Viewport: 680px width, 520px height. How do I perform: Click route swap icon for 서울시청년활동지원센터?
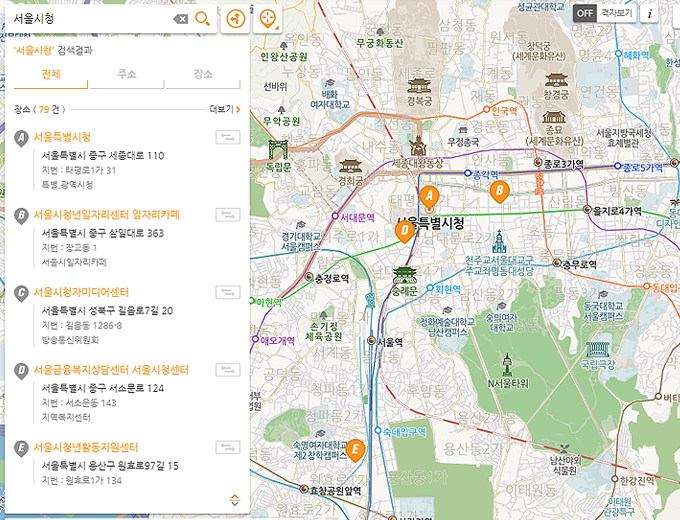click(x=228, y=447)
